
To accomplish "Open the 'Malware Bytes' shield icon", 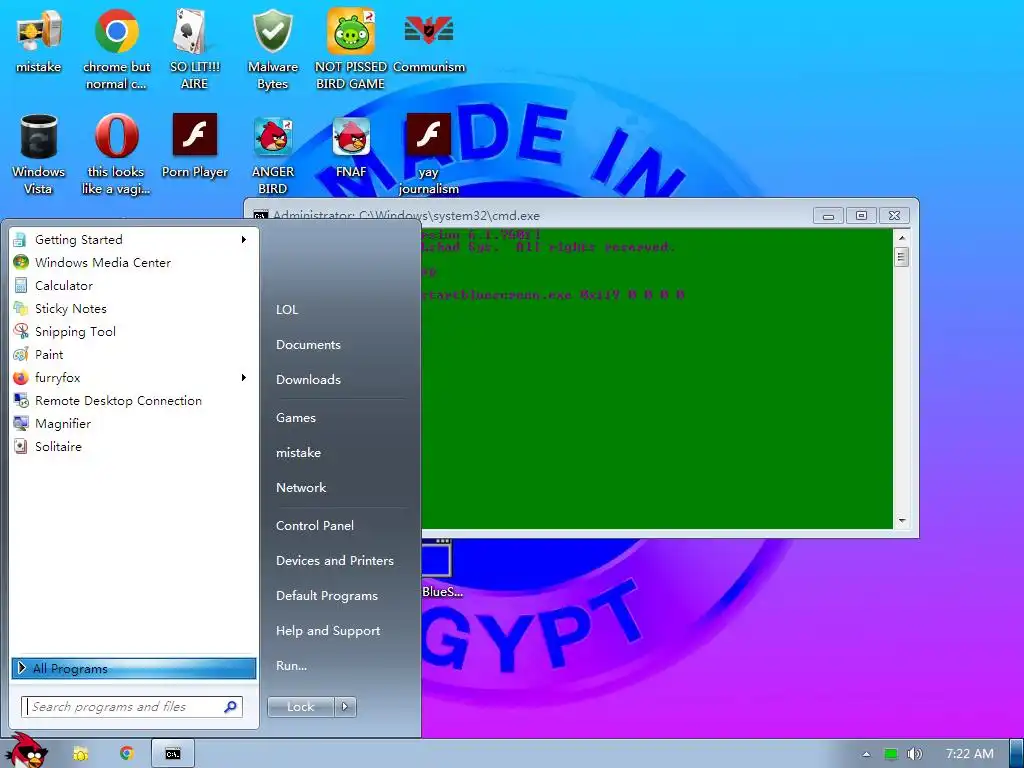I will coord(272,49).
